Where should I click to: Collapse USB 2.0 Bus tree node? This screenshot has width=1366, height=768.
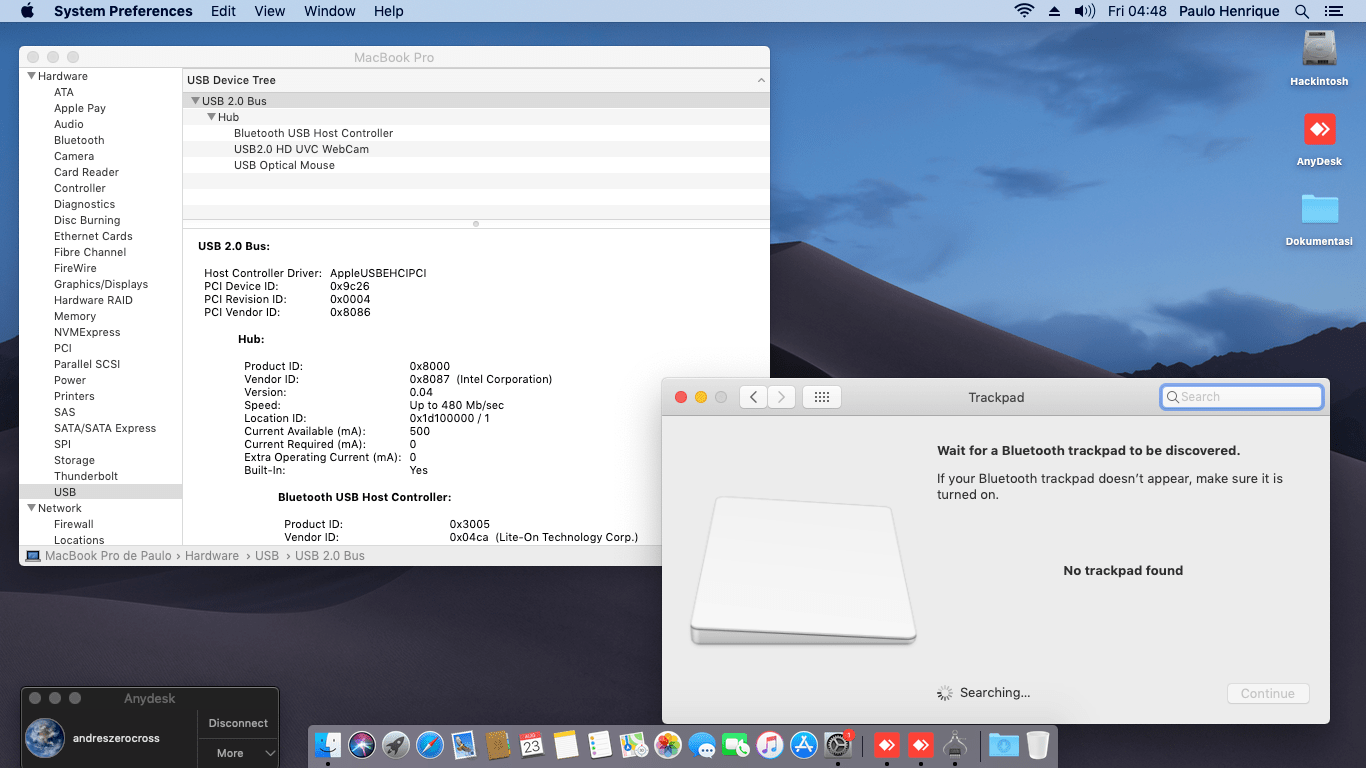[196, 101]
